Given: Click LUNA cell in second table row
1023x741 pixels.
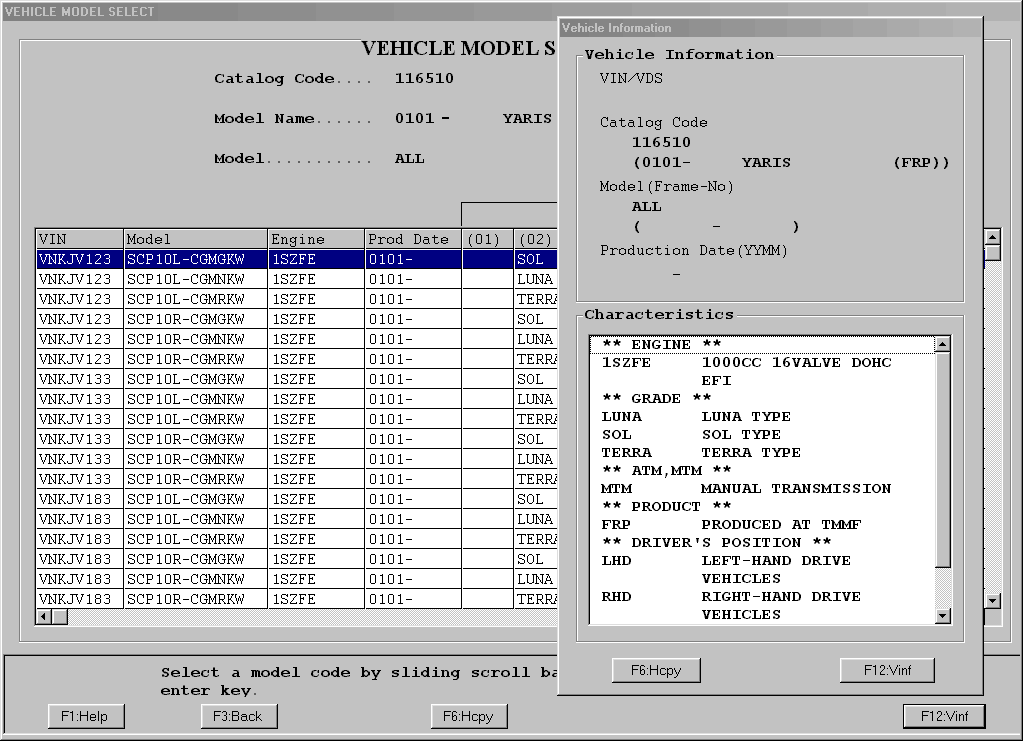Looking at the screenshot, I should [536, 279].
